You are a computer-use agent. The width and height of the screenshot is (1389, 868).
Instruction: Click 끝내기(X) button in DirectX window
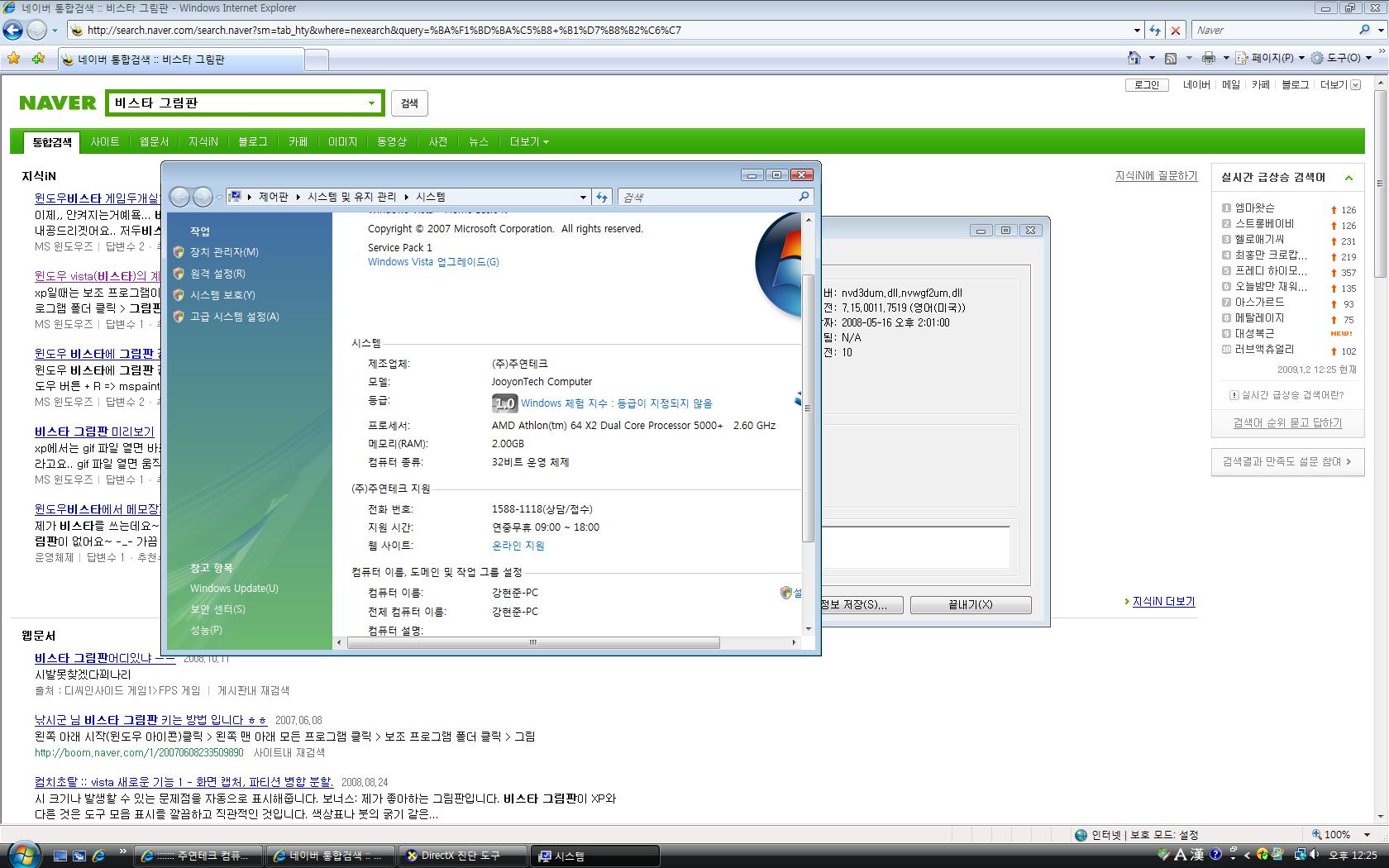tap(971, 605)
